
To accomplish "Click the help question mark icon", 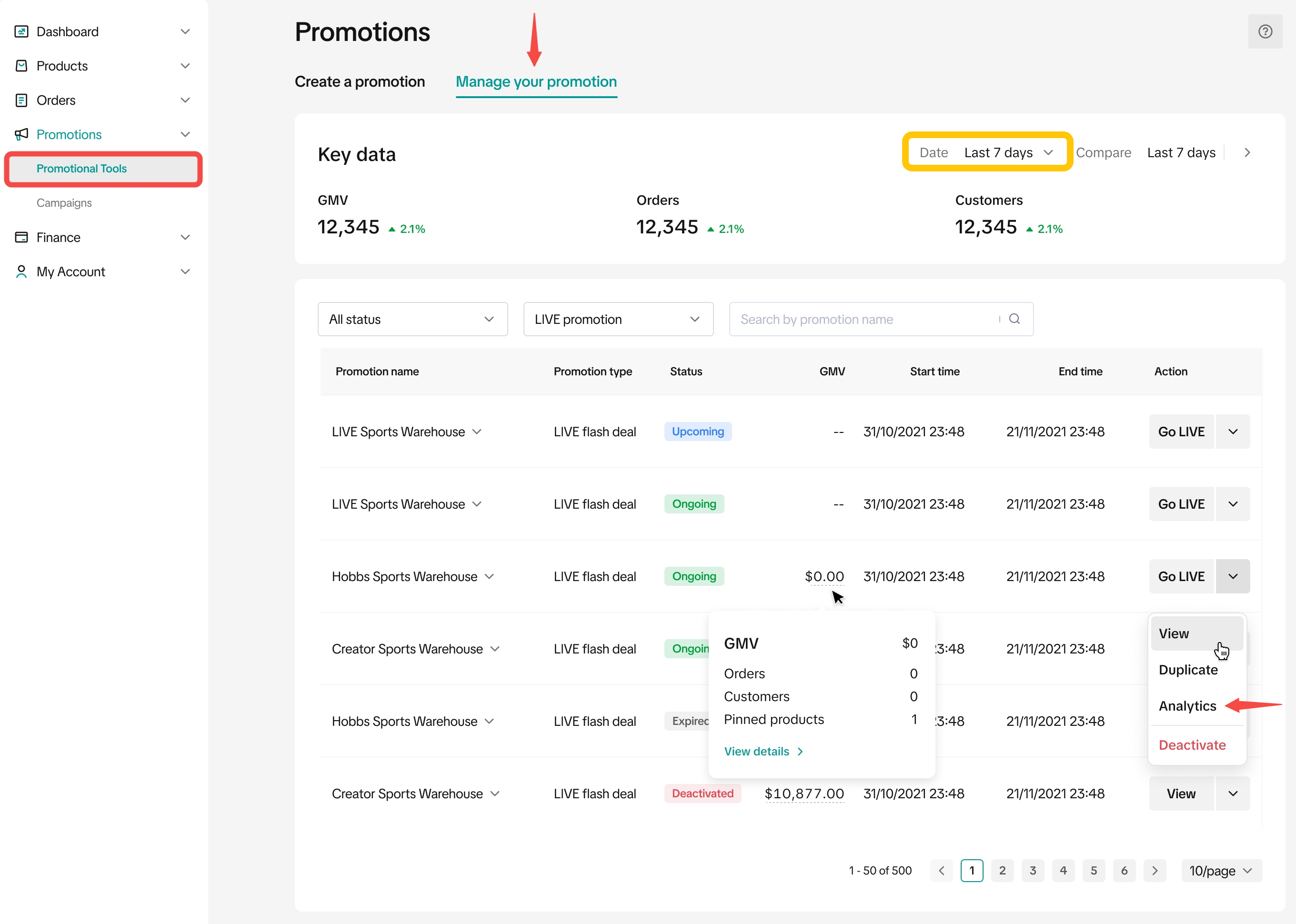I will pyautogui.click(x=1264, y=32).
